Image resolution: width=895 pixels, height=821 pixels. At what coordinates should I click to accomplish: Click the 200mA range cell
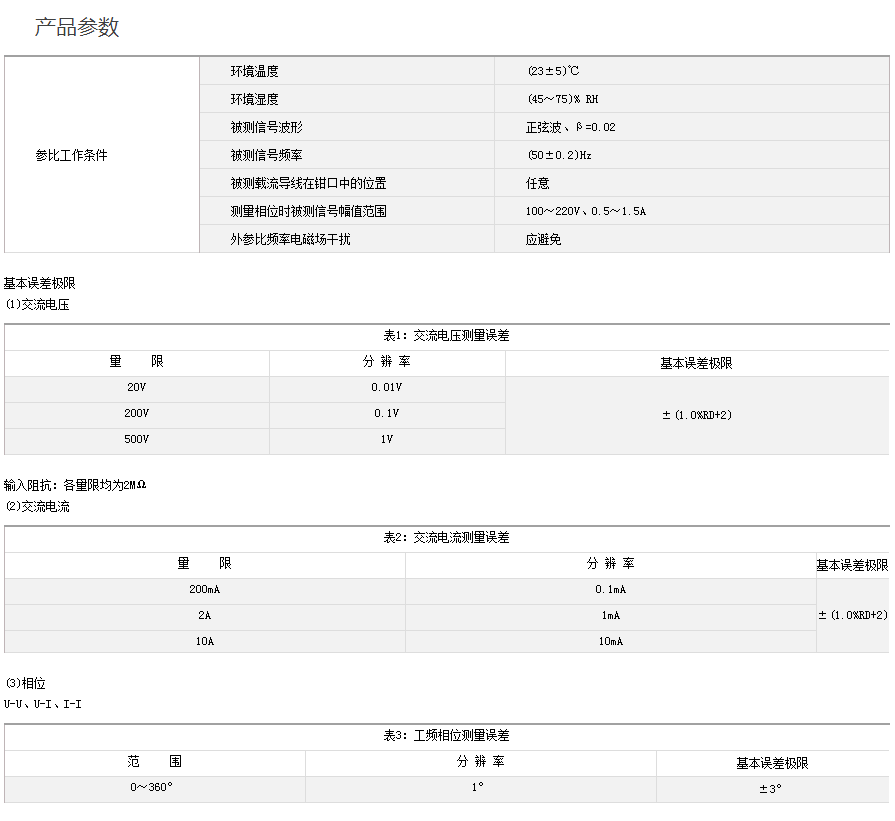click(204, 590)
